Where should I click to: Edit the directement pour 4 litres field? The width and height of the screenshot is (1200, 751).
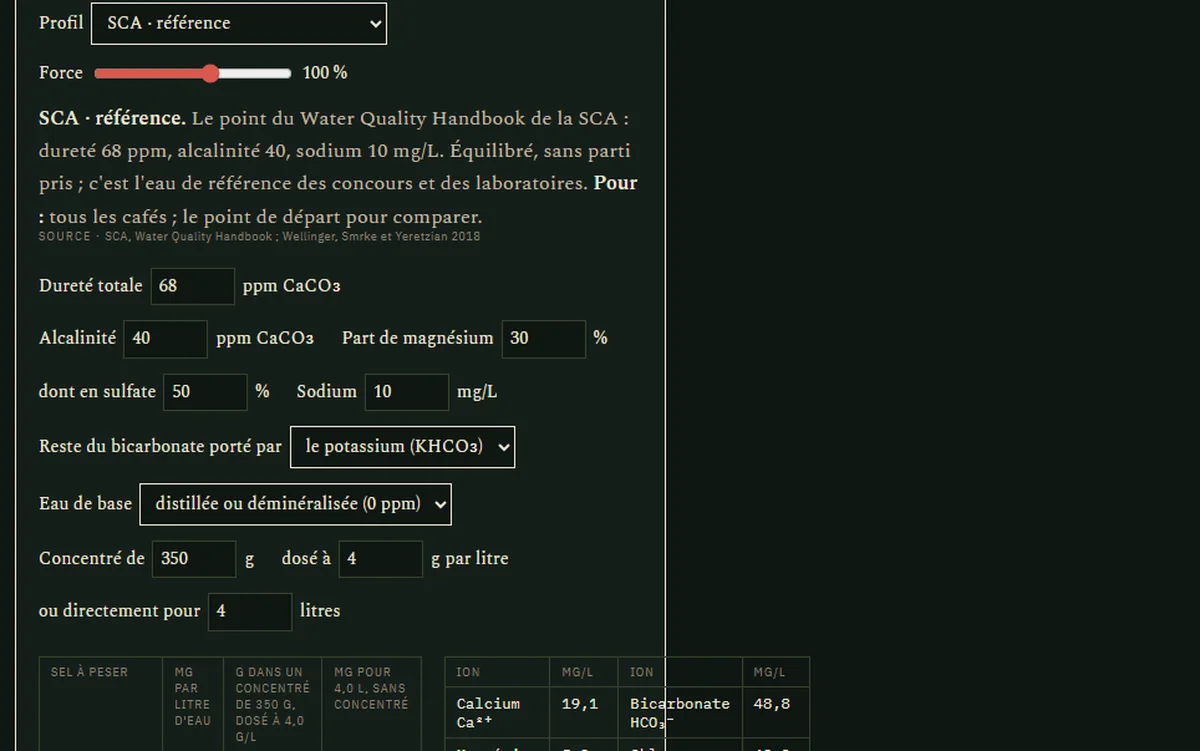250,611
